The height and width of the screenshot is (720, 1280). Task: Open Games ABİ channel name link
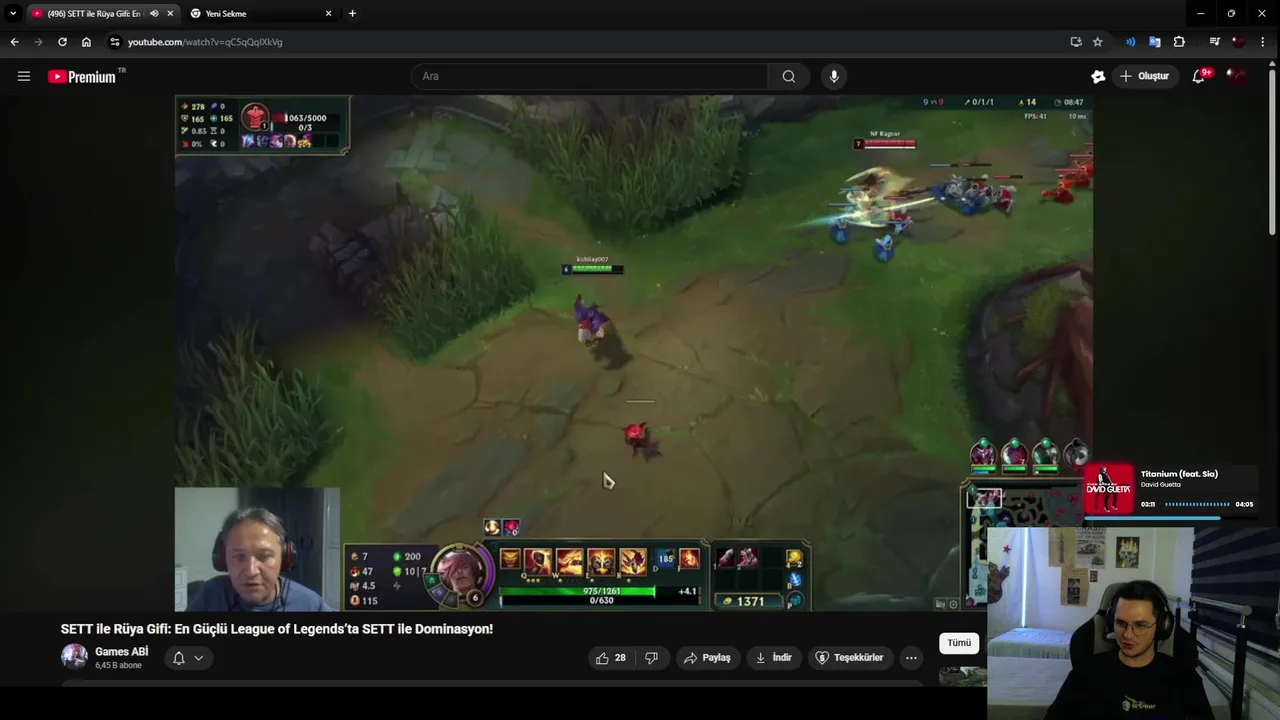coord(121,651)
